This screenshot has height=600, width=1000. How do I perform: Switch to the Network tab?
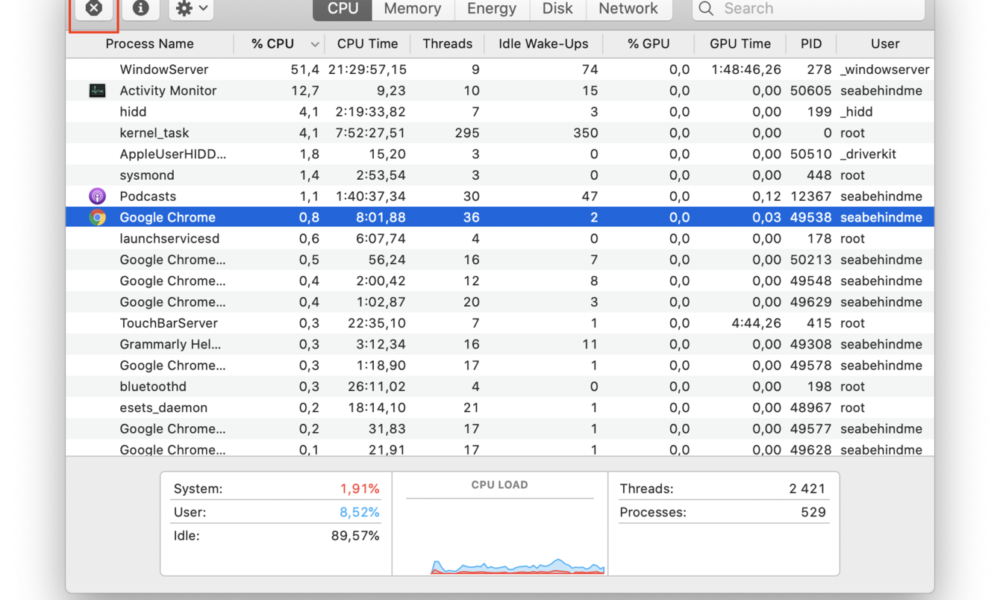point(628,9)
